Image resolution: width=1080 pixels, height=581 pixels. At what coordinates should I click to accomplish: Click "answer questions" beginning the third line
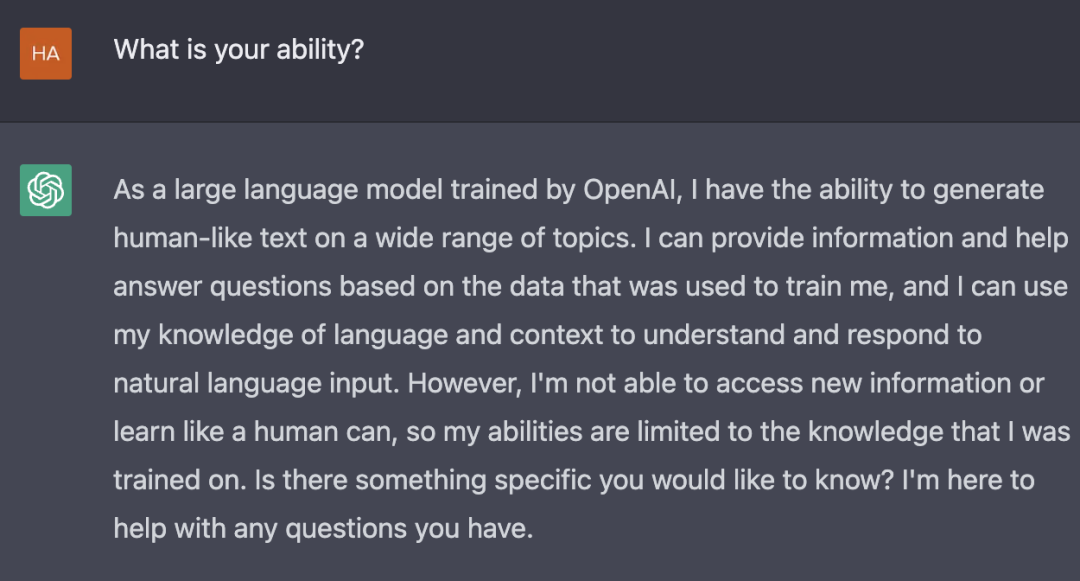[x=222, y=287]
